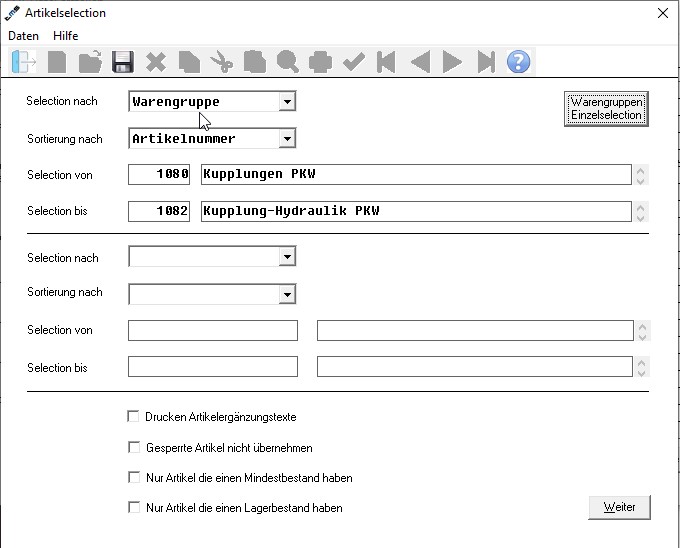Click the Artikelselection title bar app icon

(x=12, y=13)
